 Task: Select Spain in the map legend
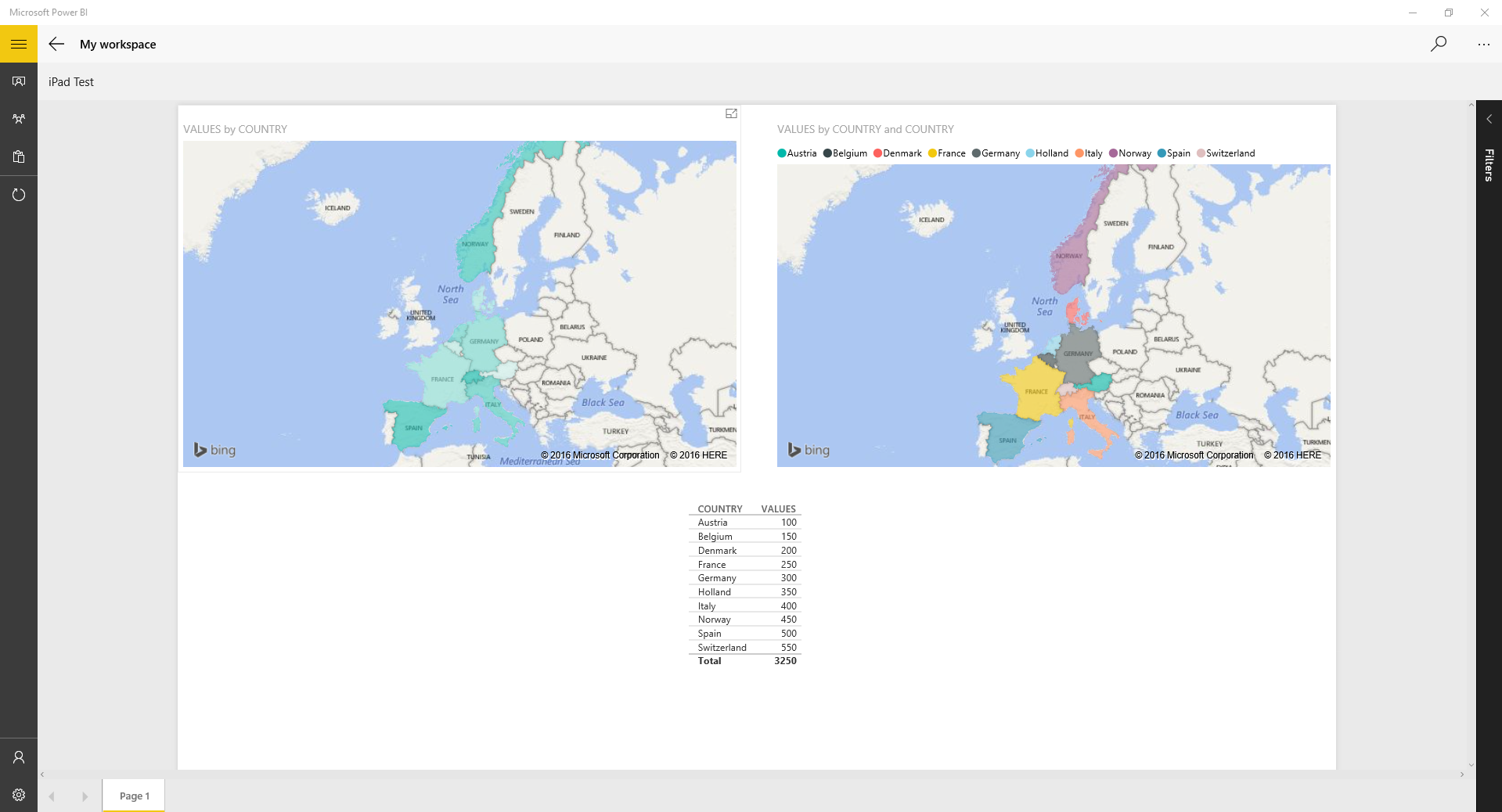(1174, 153)
